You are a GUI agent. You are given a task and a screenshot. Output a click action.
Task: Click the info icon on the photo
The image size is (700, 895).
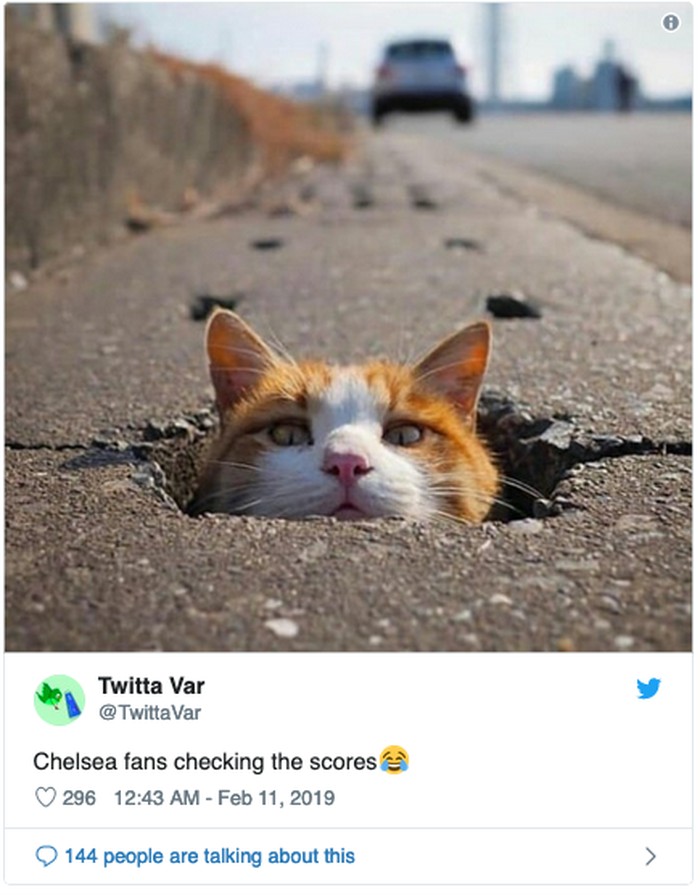(x=670, y=23)
